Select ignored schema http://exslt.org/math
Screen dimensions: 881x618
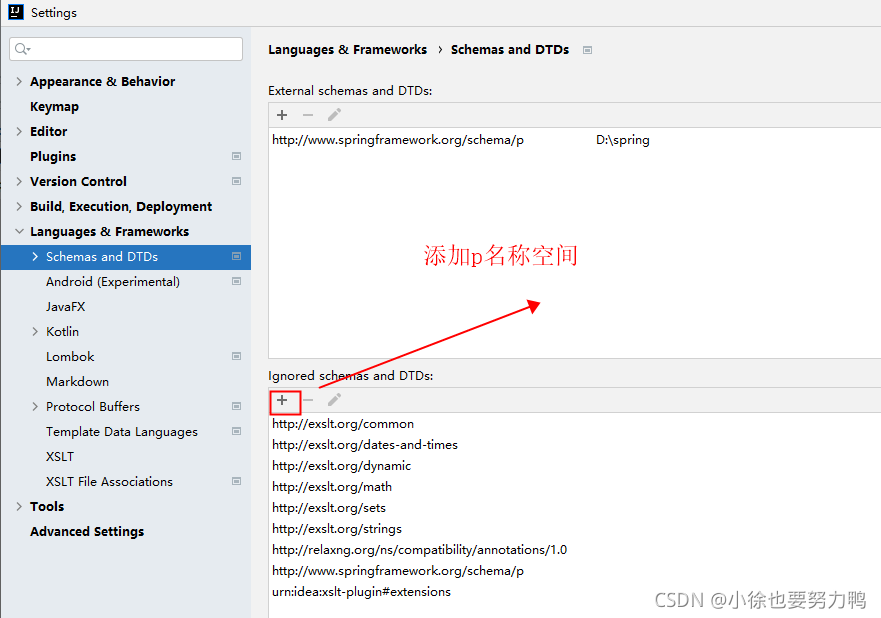point(574,487)
